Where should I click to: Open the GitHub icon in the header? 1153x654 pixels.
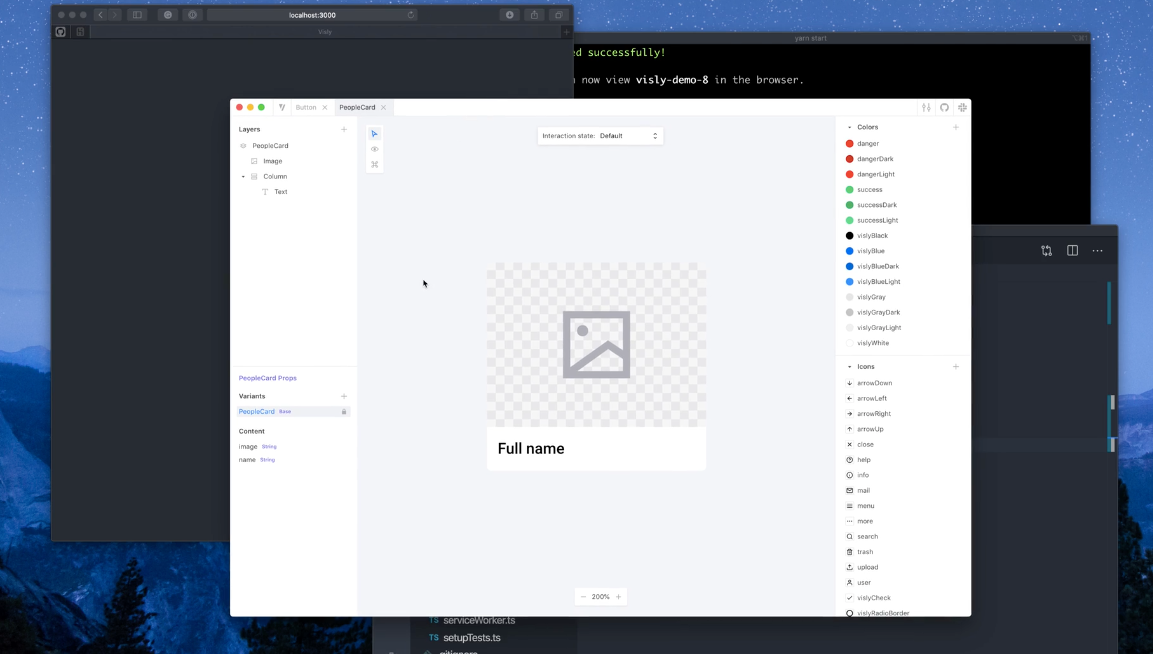point(944,107)
